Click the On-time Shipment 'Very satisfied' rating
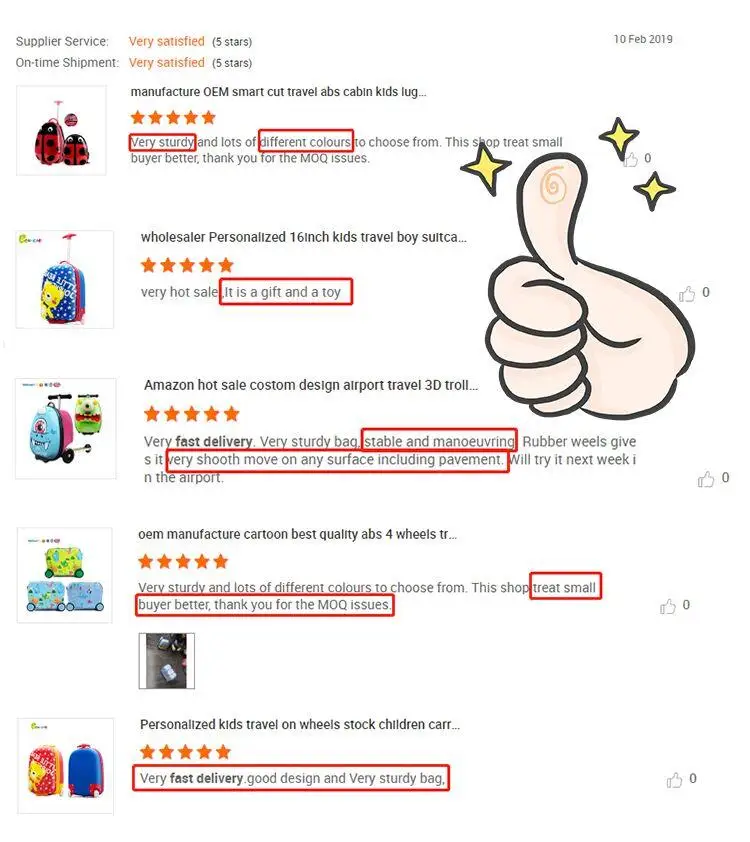 [166, 63]
